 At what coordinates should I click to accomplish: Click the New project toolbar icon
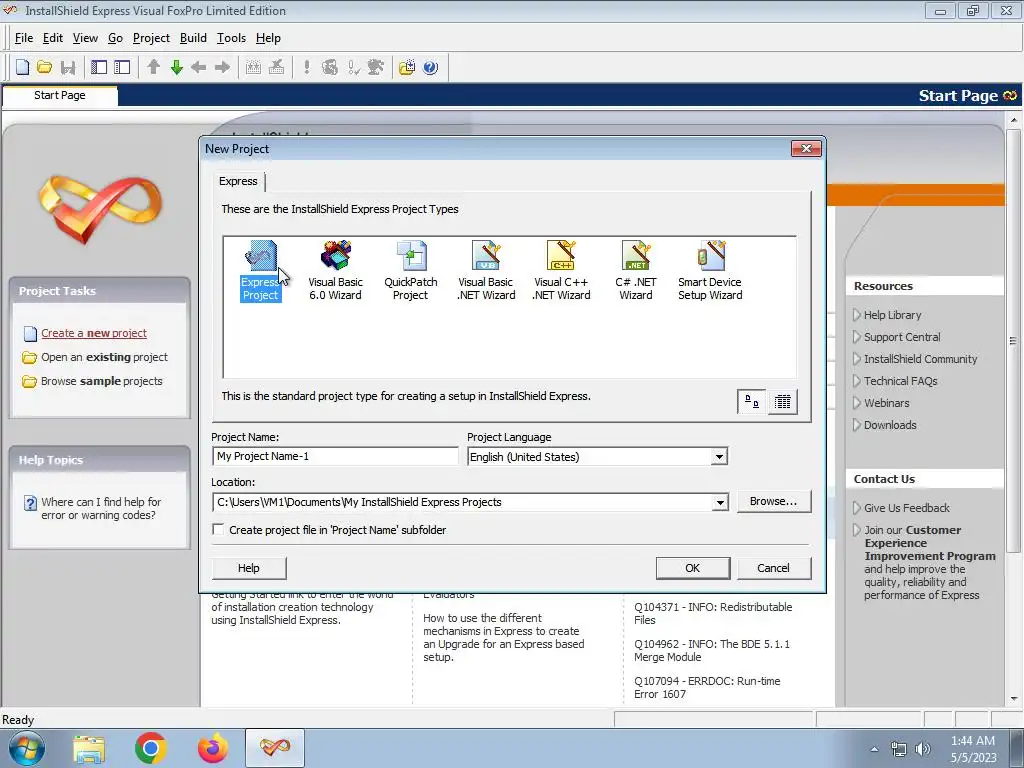pos(22,67)
